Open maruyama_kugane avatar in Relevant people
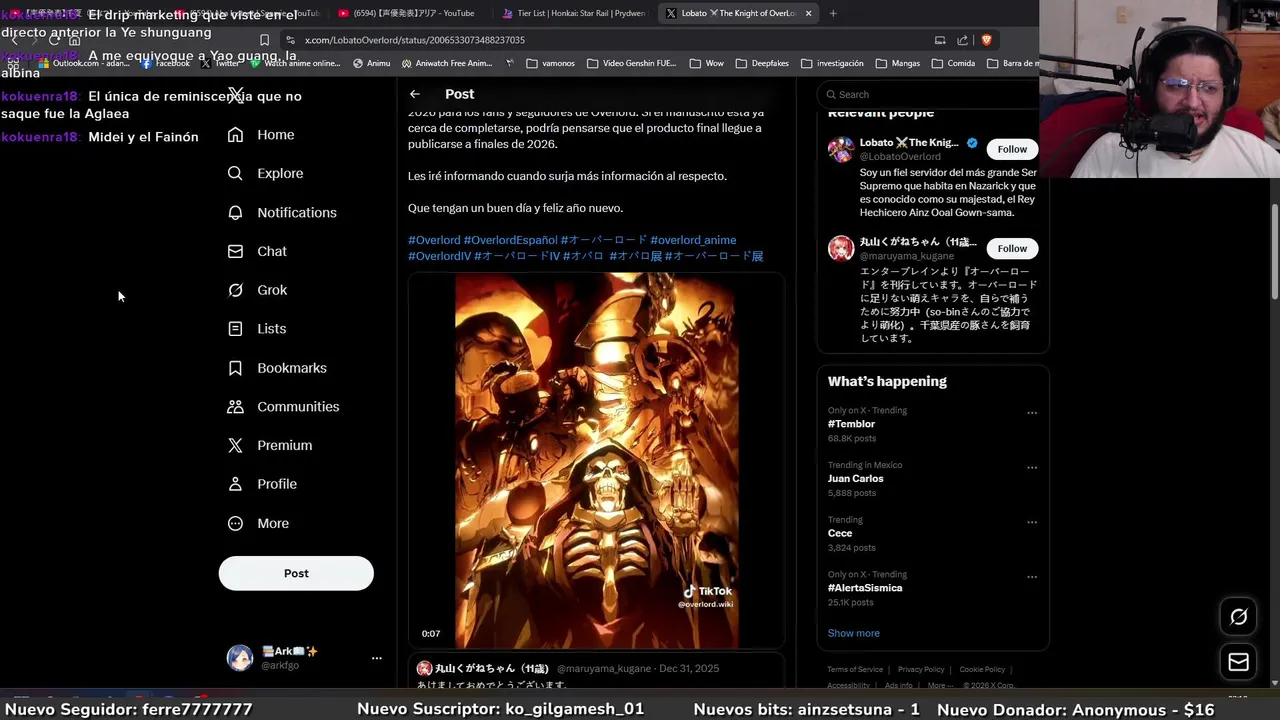This screenshot has height=720, width=1280. tap(841, 248)
